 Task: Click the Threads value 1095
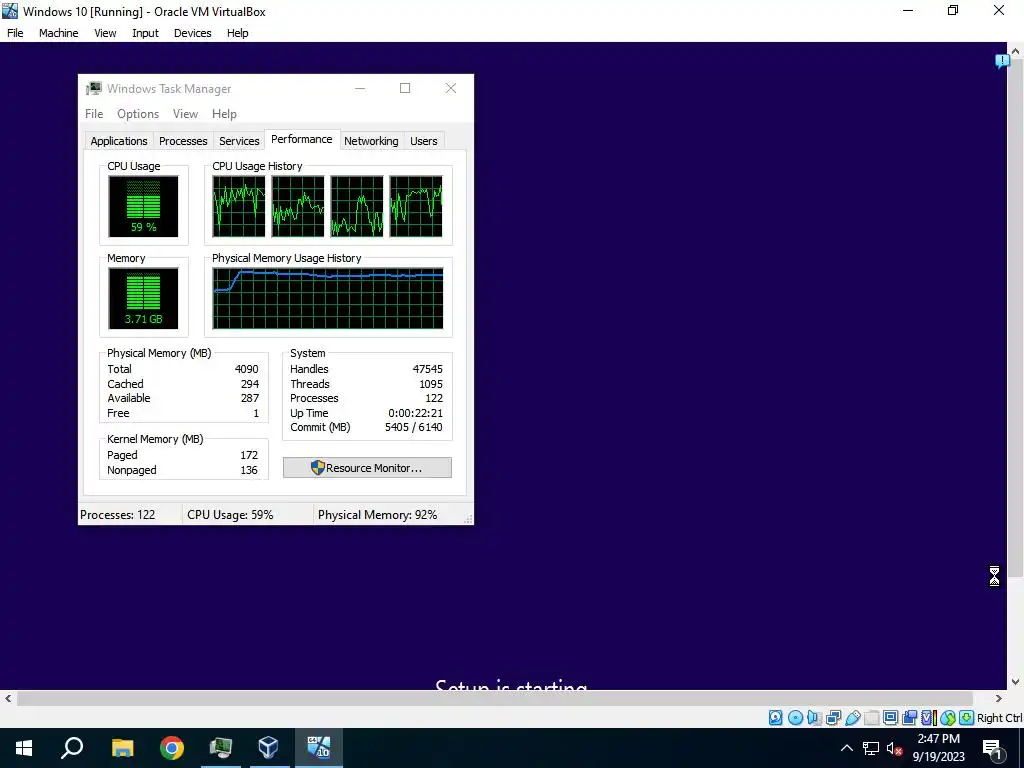pos(431,384)
